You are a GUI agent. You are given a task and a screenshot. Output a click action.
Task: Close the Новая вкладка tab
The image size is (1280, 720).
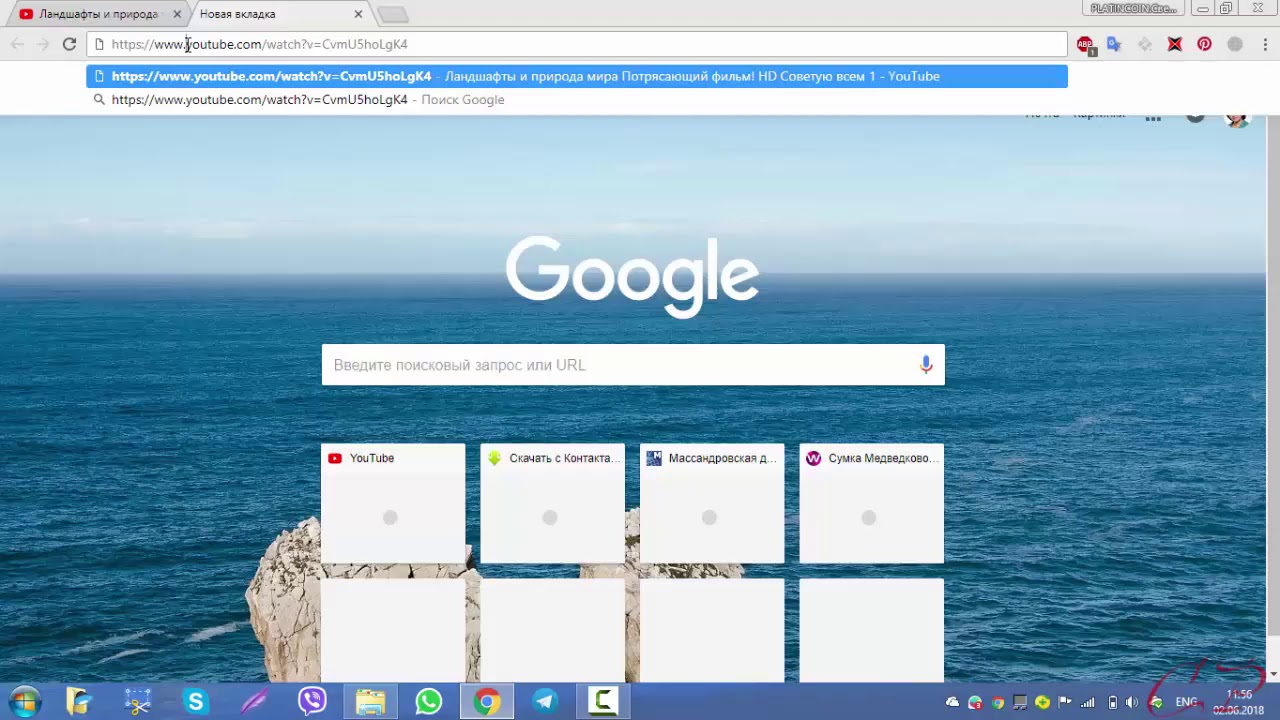(358, 14)
